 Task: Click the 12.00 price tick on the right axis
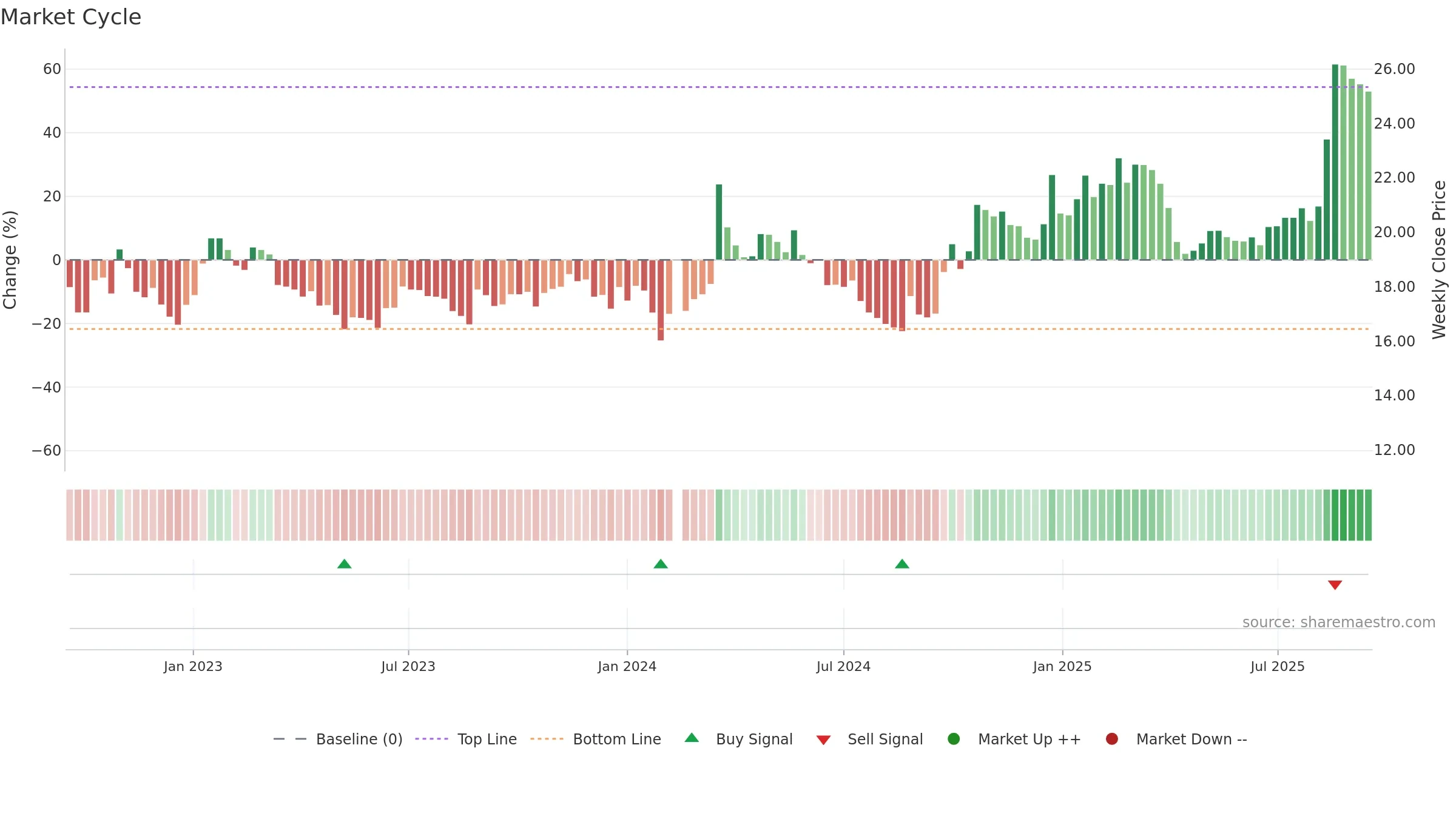pyautogui.click(x=1395, y=450)
